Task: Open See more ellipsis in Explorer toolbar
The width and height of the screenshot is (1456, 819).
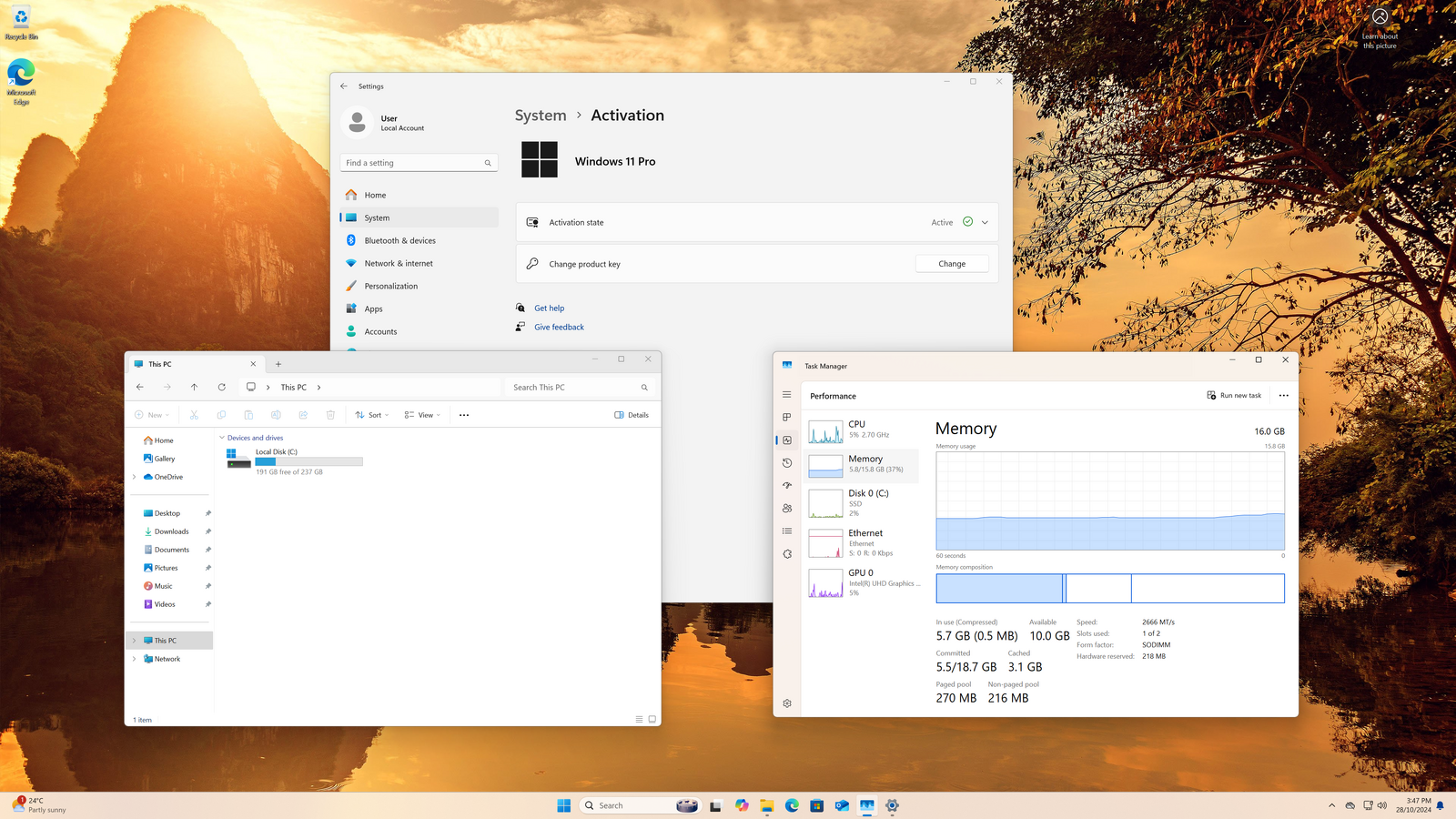Action: [x=464, y=415]
